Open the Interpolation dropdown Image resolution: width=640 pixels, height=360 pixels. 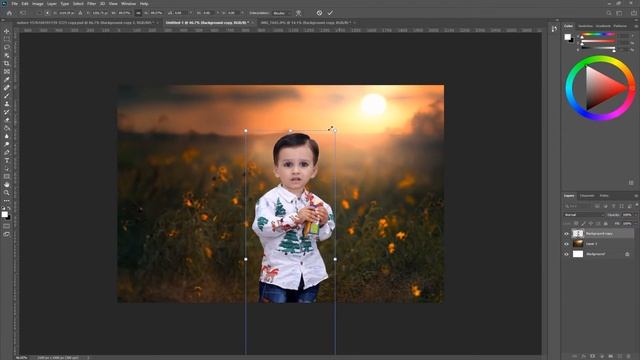click(x=282, y=13)
